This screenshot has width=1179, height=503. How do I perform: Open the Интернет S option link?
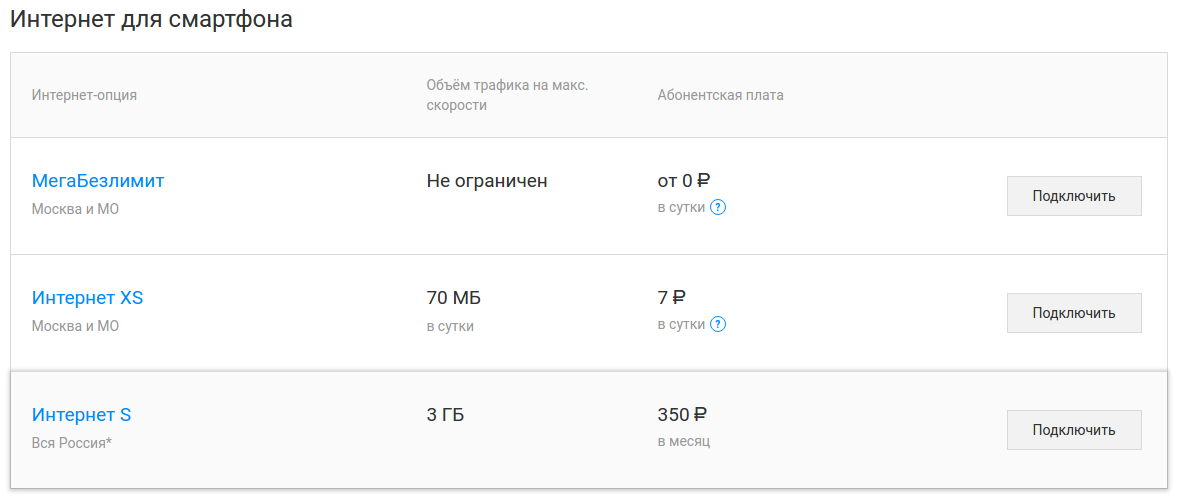click(82, 415)
